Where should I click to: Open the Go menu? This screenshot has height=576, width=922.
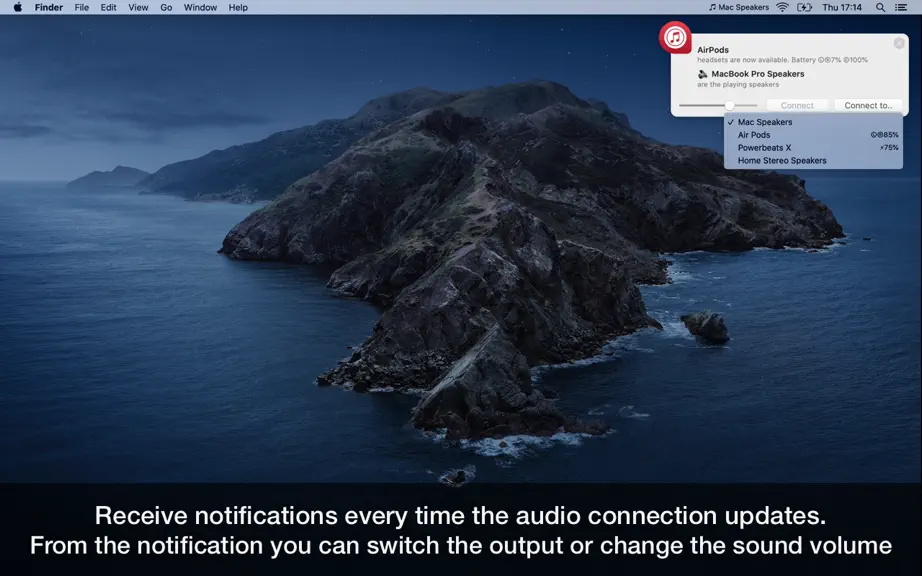[x=166, y=7]
